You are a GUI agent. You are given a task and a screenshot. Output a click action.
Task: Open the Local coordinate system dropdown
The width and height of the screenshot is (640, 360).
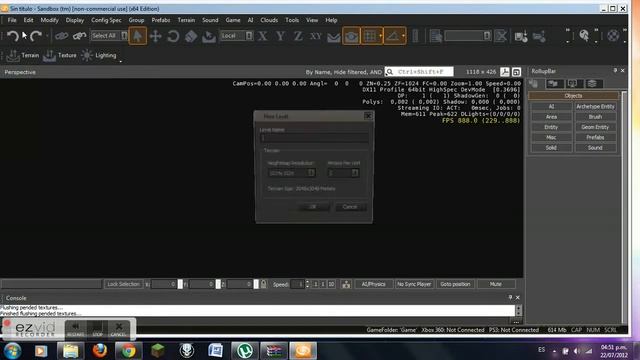click(236, 36)
